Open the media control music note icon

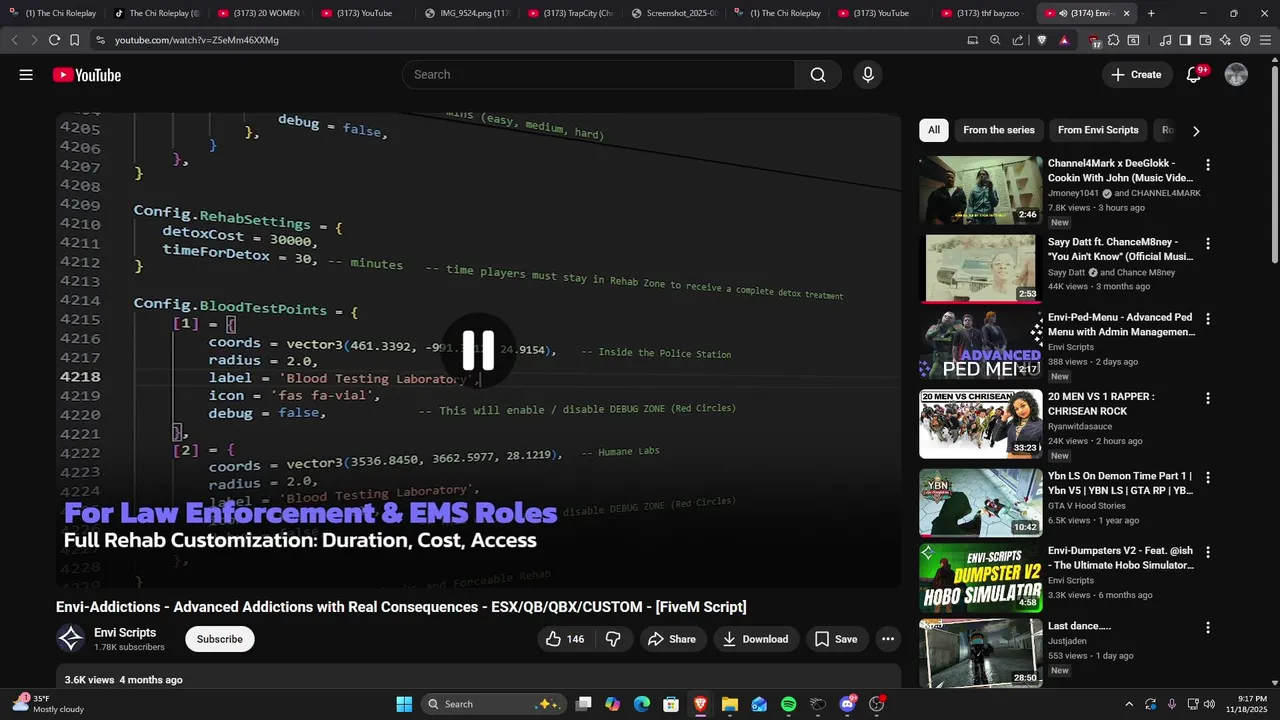coord(1165,40)
